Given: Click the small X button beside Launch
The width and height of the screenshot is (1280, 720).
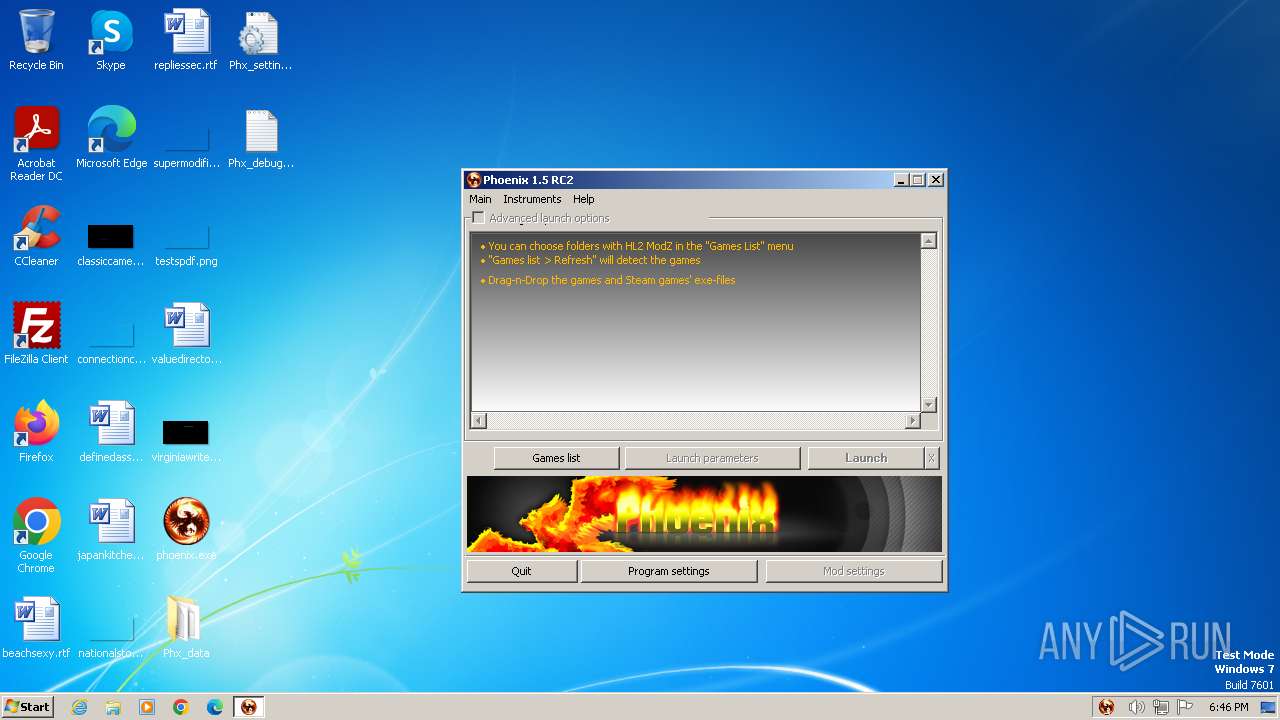Looking at the screenshot, I should [931, 458].
